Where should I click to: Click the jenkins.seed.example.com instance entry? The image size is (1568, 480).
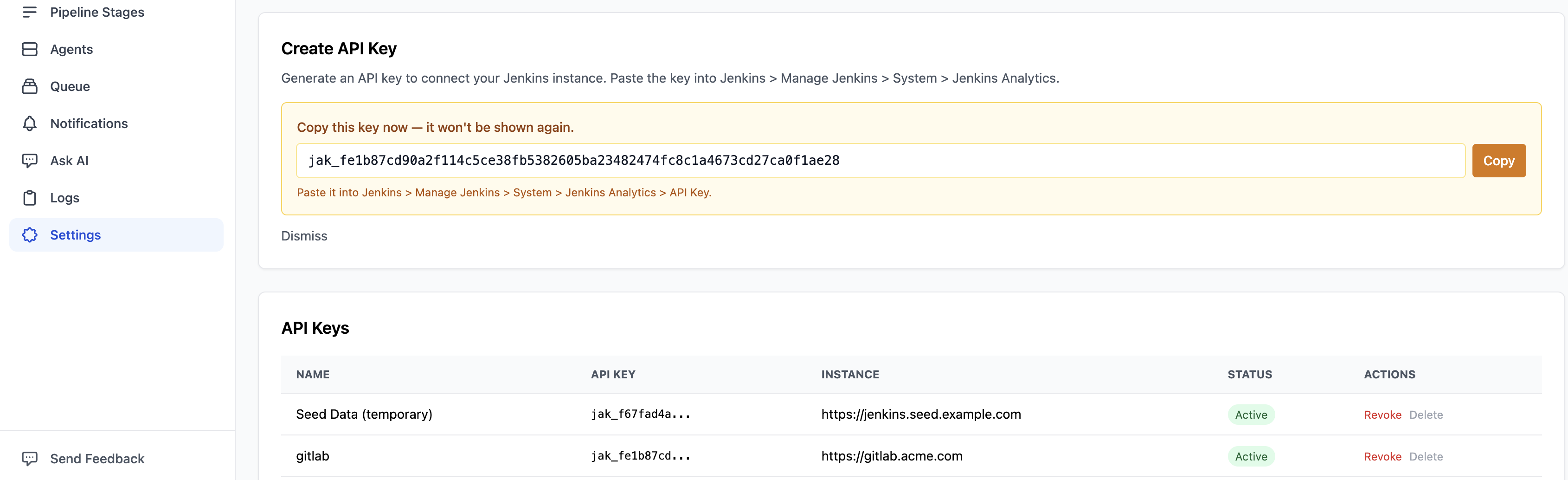[x=921, y=414]
